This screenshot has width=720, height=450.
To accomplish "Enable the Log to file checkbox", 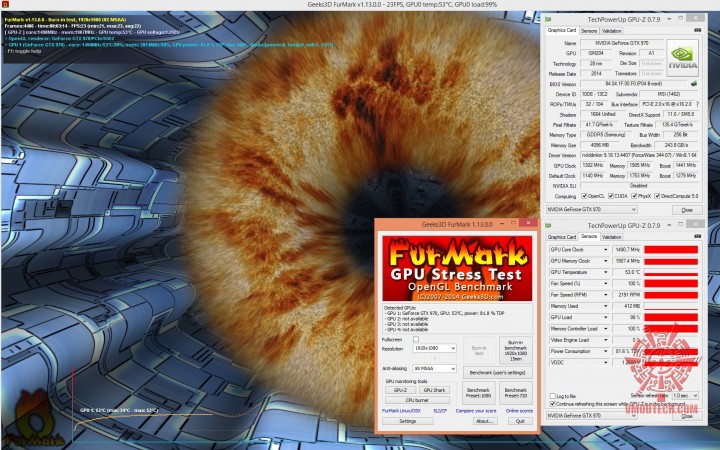I will (x=552, y=396).
